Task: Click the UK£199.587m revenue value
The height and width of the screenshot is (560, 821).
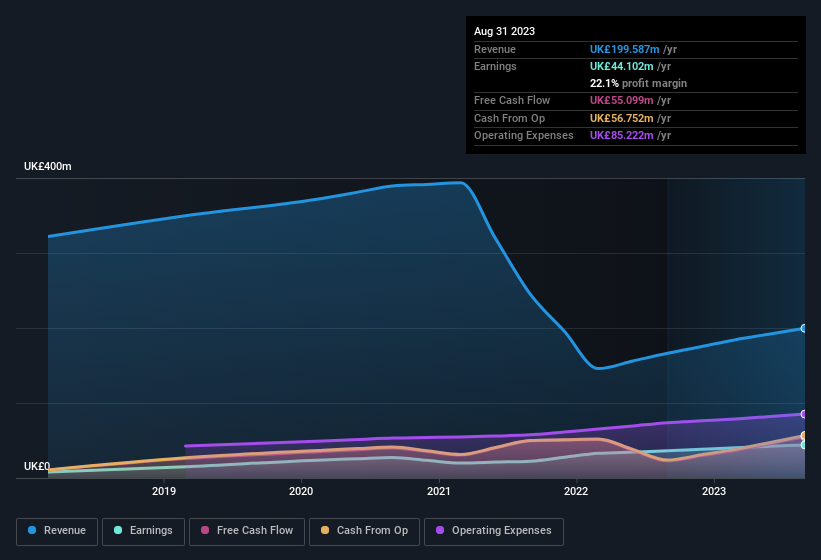Action: click(x=624, y=49)
